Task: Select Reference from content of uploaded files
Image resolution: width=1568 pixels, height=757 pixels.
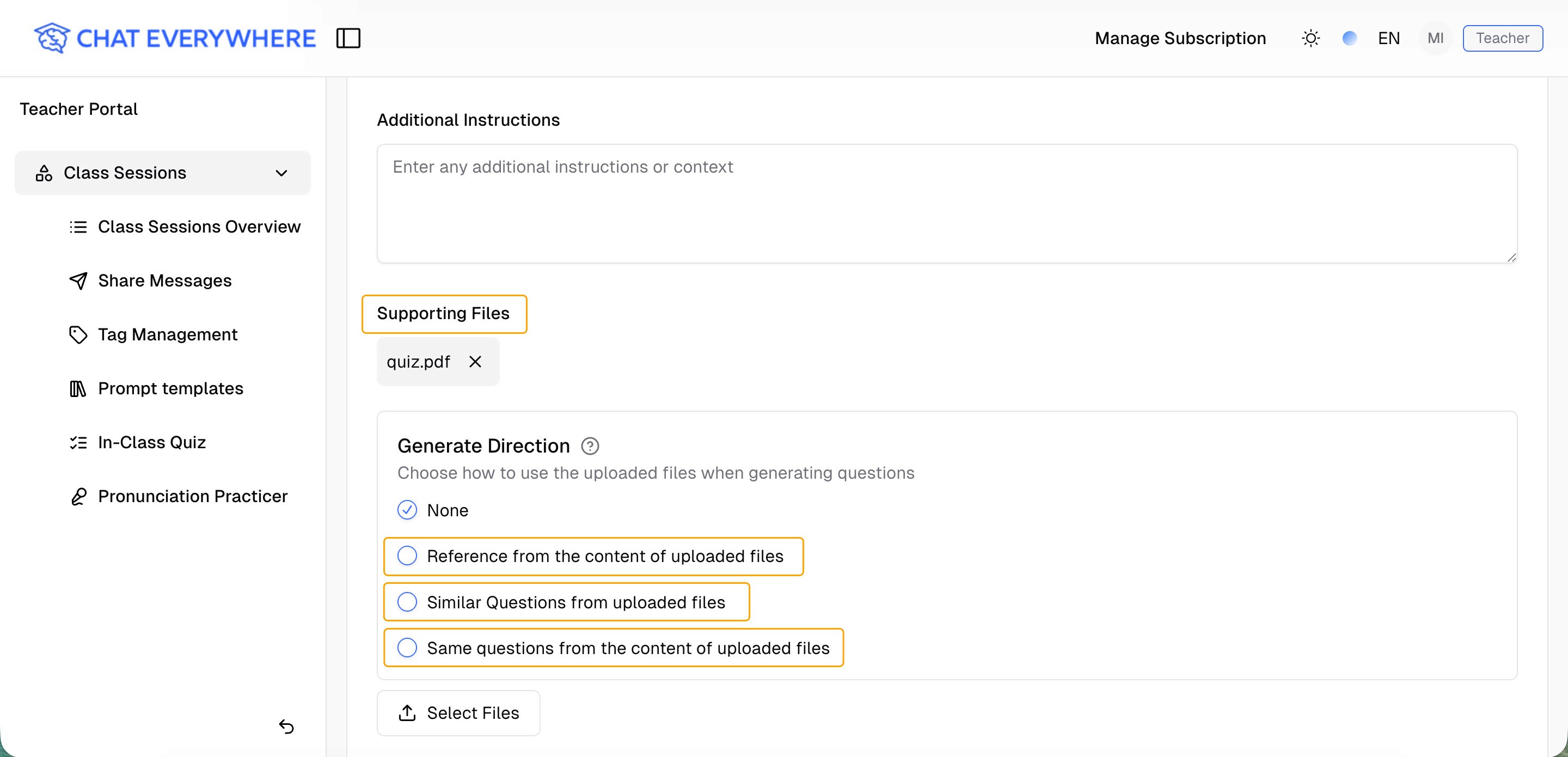Action: click(407, 555)
